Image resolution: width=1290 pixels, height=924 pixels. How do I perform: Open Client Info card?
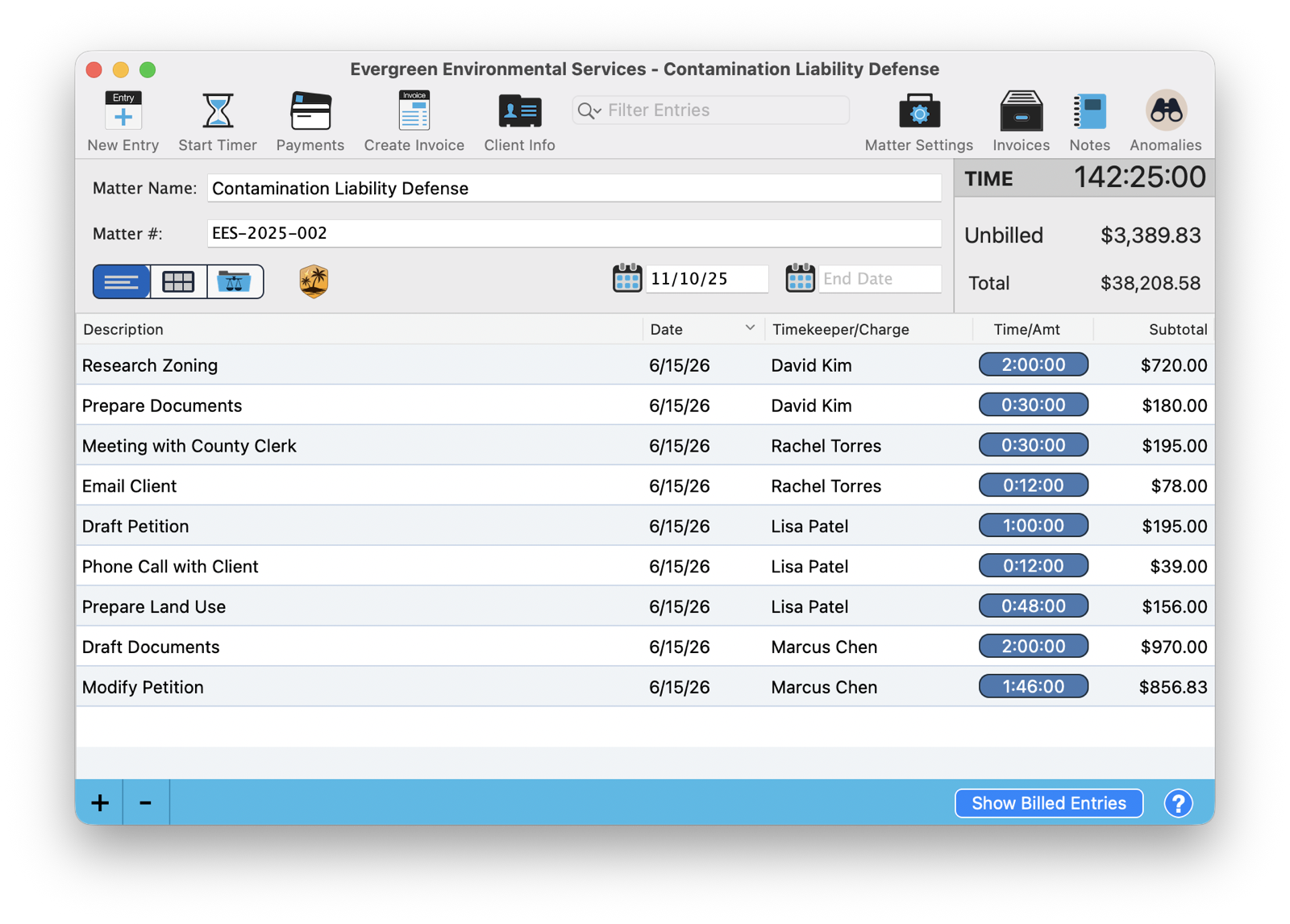click(x=519, y=120)
